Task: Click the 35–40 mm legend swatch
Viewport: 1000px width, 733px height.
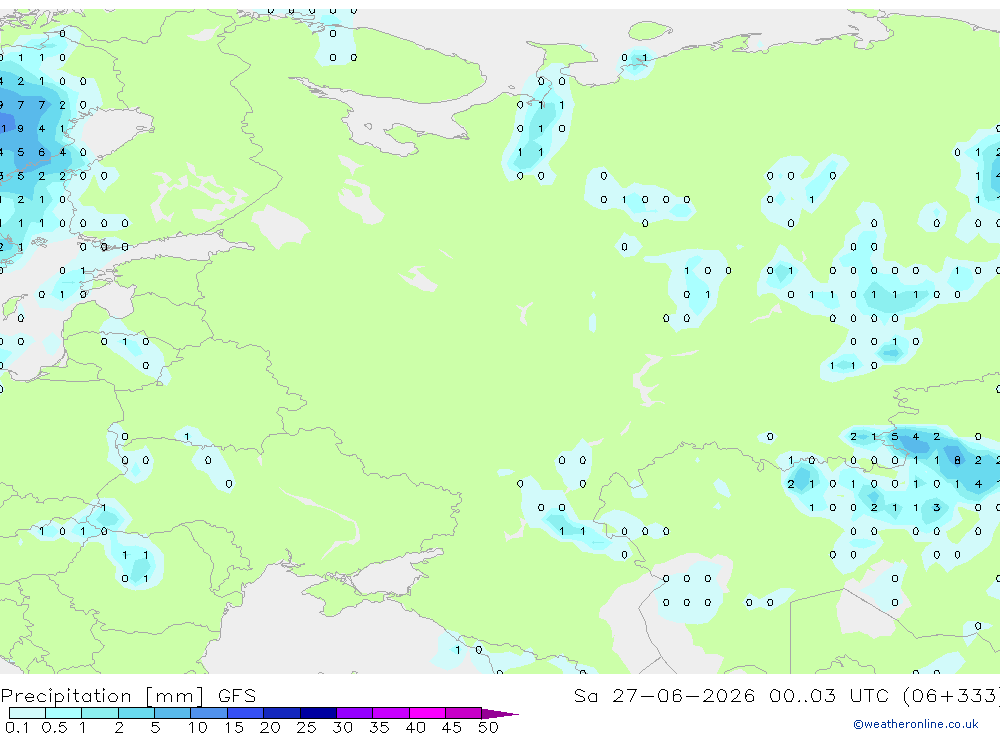Action: [x=391, y=713]
